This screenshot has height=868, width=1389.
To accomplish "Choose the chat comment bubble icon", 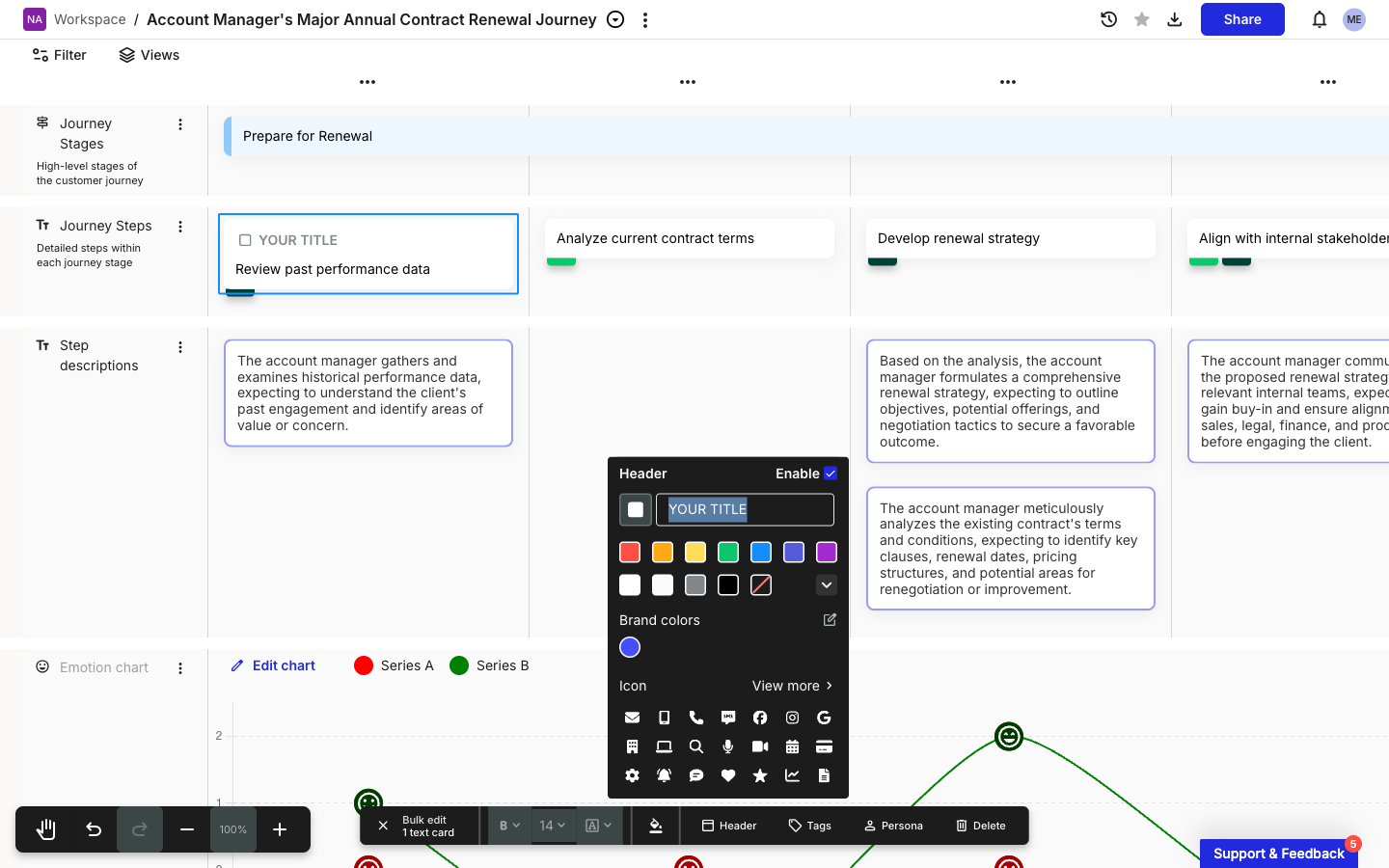I will (x=696, y=775).
